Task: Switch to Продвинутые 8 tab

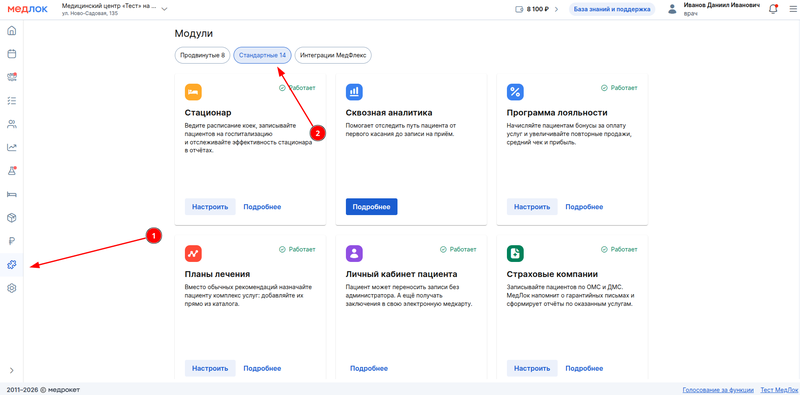Action: pos(203,55)
